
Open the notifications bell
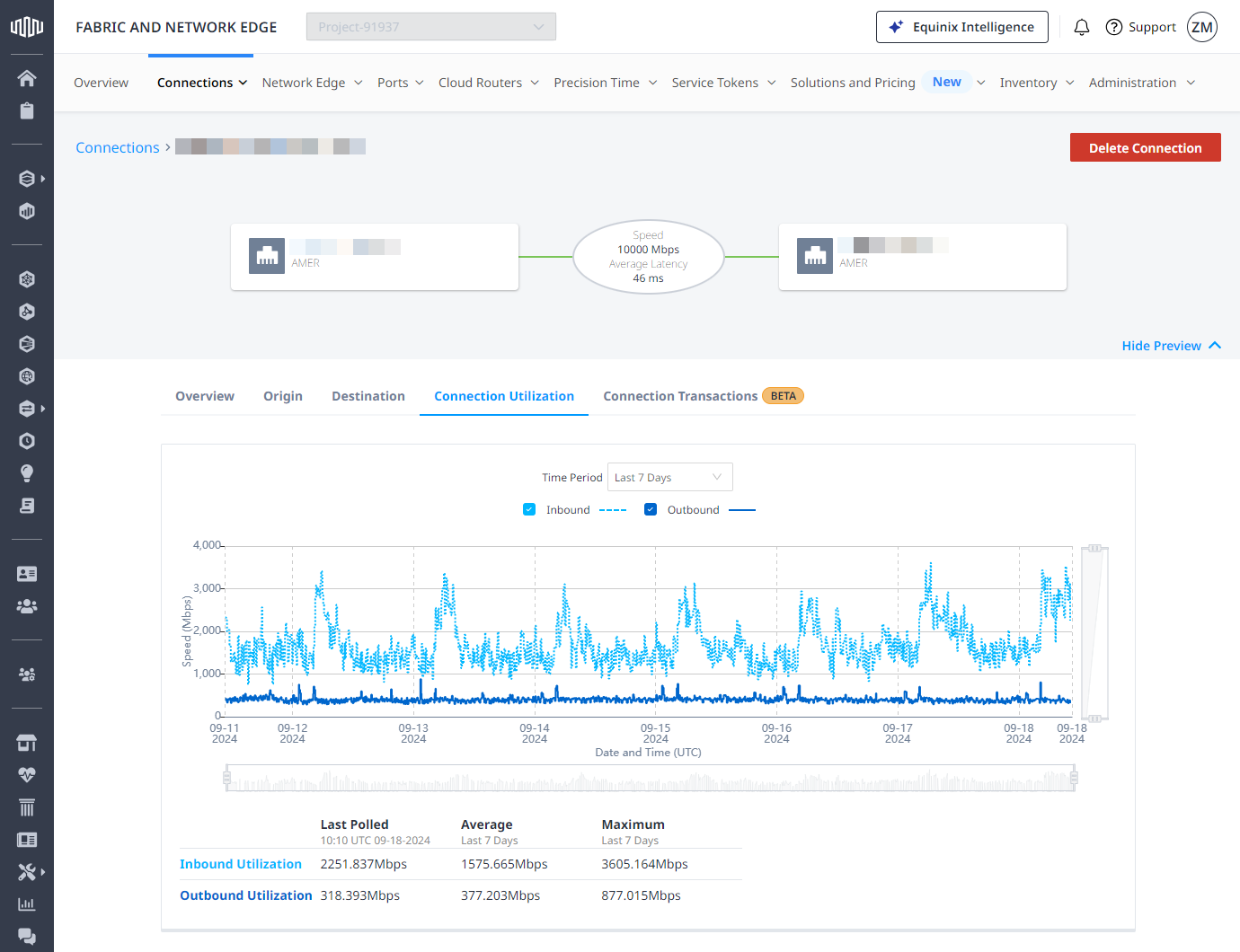[1082, 27]
